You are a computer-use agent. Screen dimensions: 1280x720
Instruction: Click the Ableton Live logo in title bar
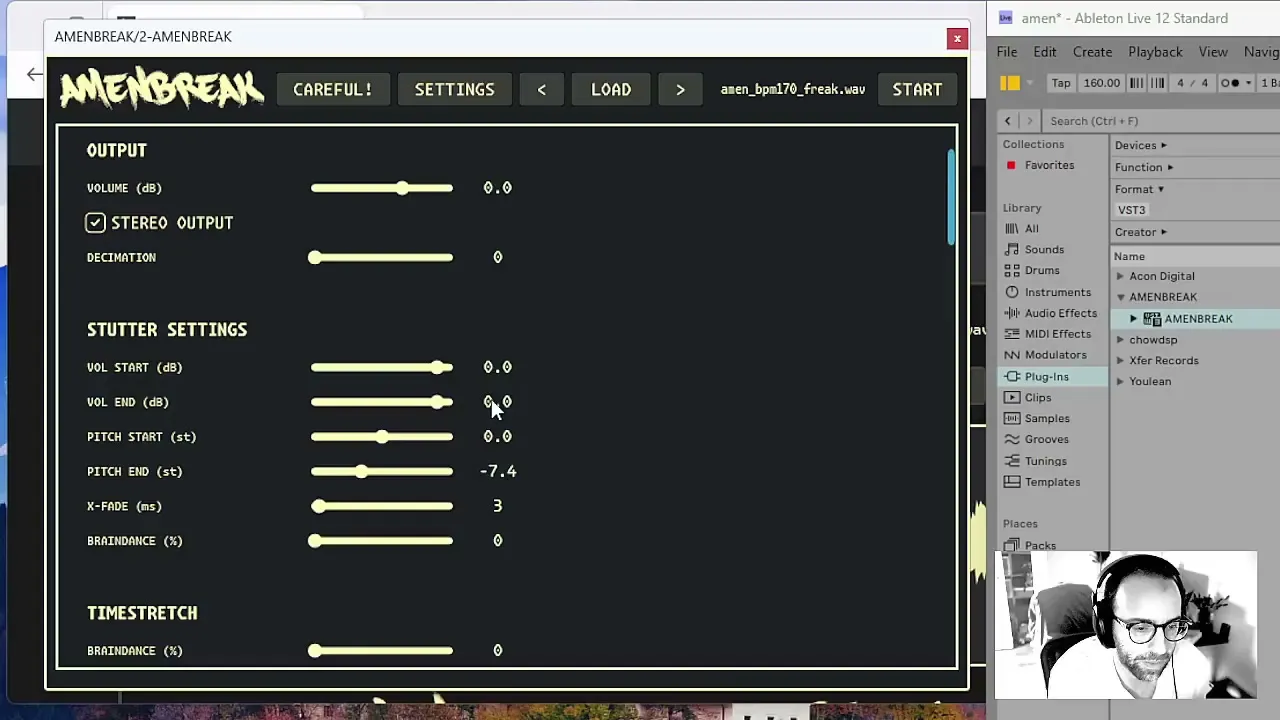click(1005, 18)
